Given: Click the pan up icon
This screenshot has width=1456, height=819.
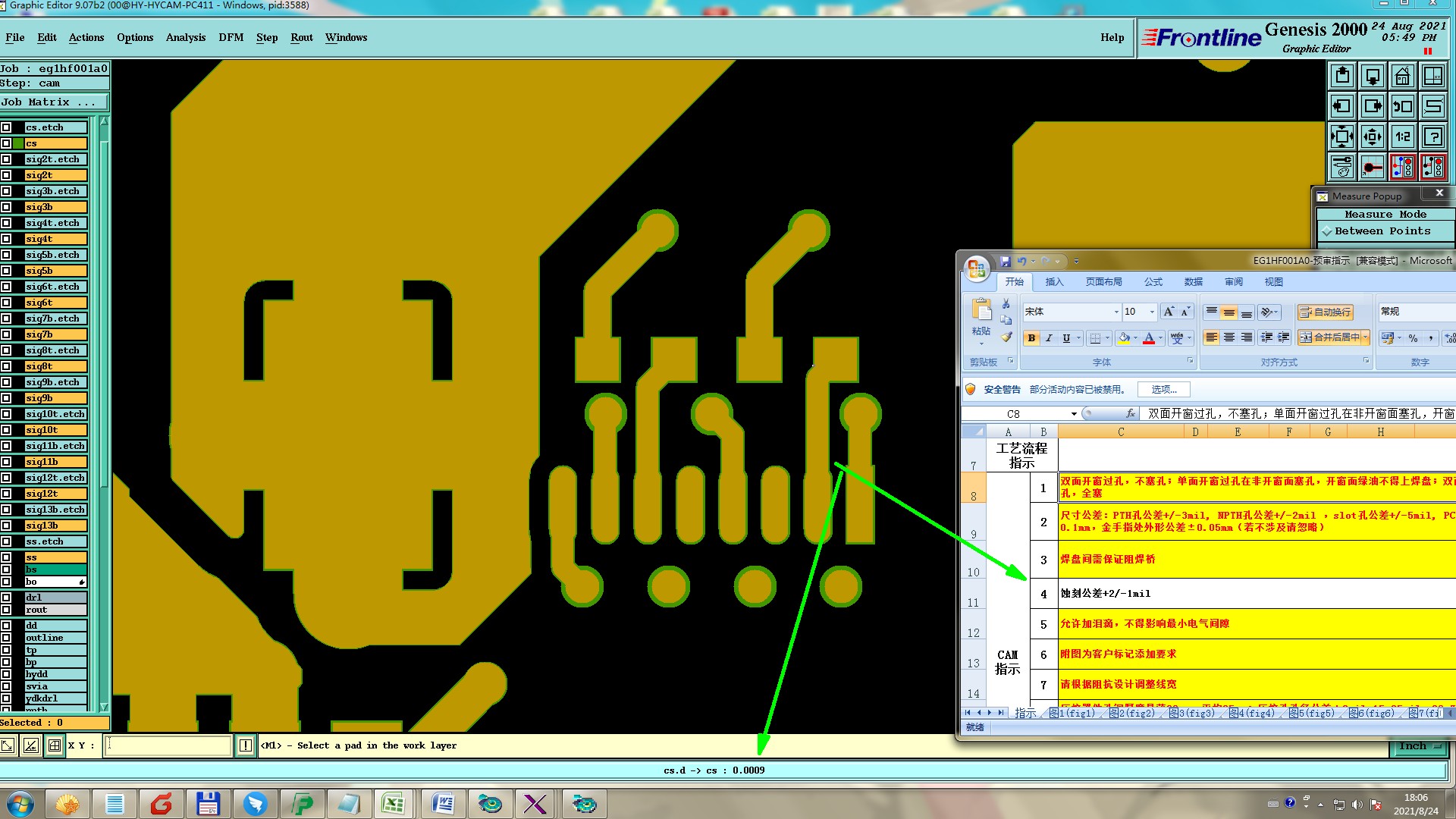Looking at the screenshot, I should coord(1342,77).
